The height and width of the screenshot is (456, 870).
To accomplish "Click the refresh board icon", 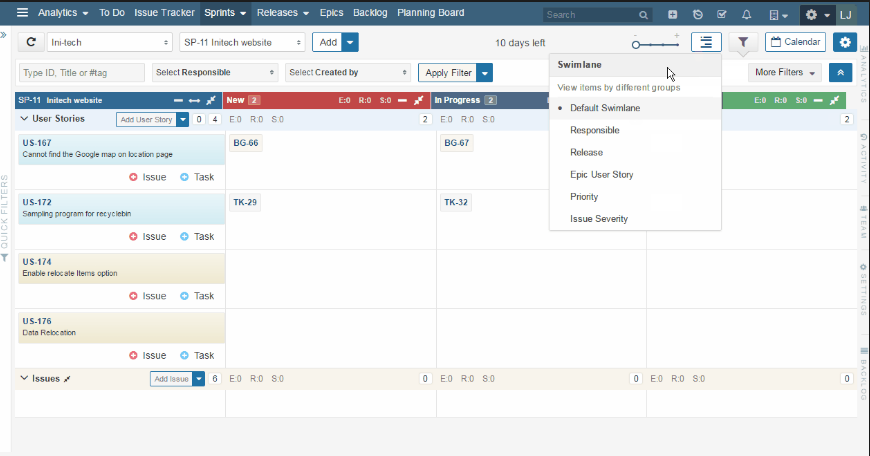I will [x=31, y=42].
